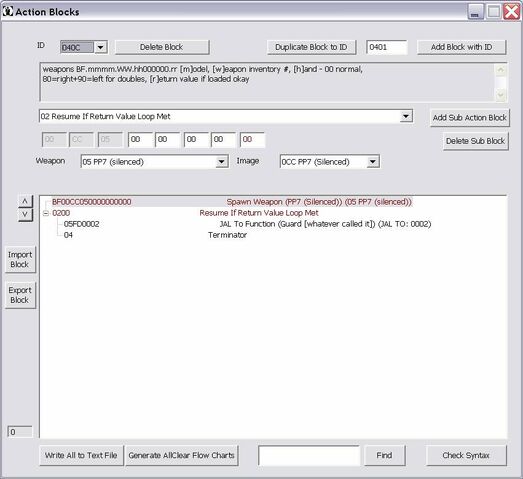Screen dimensions: 523x479
Task: Click the Export Block button
Action: click(x=20, y=295)
